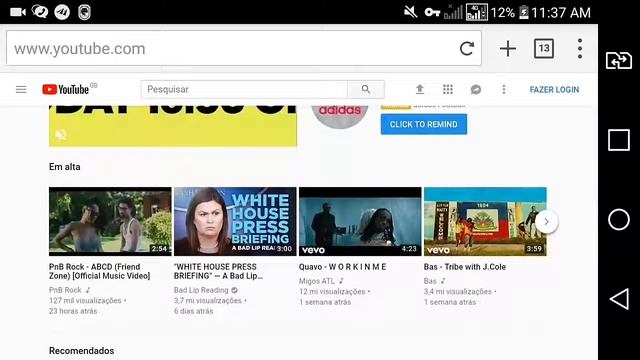Open the tab switcher showing 13 tabs
The image size is (640, 360).
click(544, 49)
